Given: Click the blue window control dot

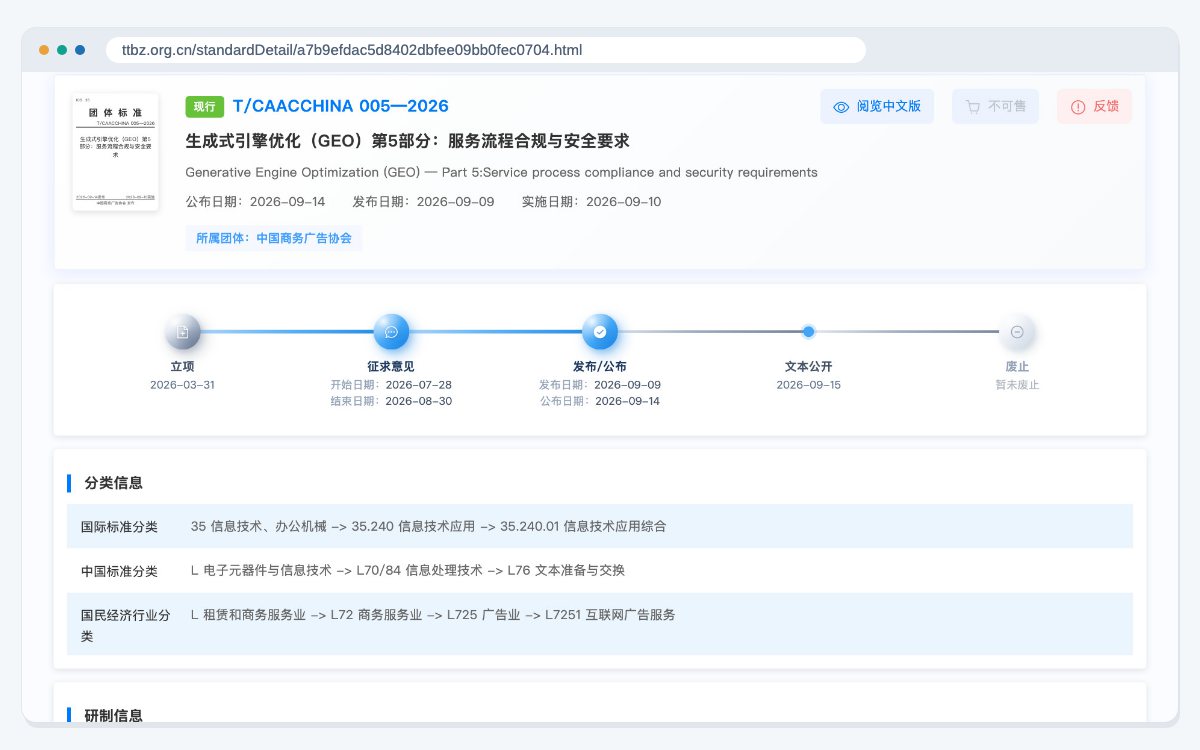Looking at the screenshot, I should [80, 50].
